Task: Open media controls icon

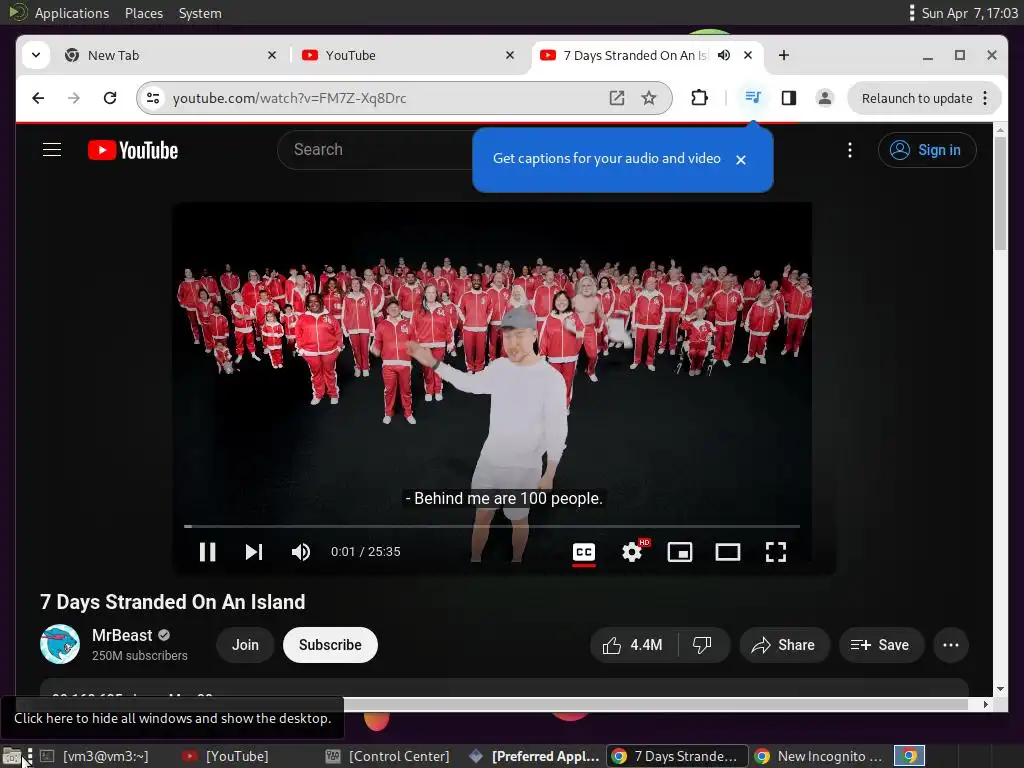Action: coord(753,98)
